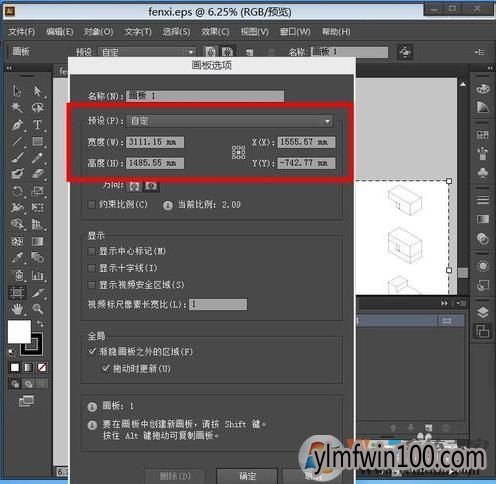Select the Selection (black arrow) tool

[x=17, y=91]
